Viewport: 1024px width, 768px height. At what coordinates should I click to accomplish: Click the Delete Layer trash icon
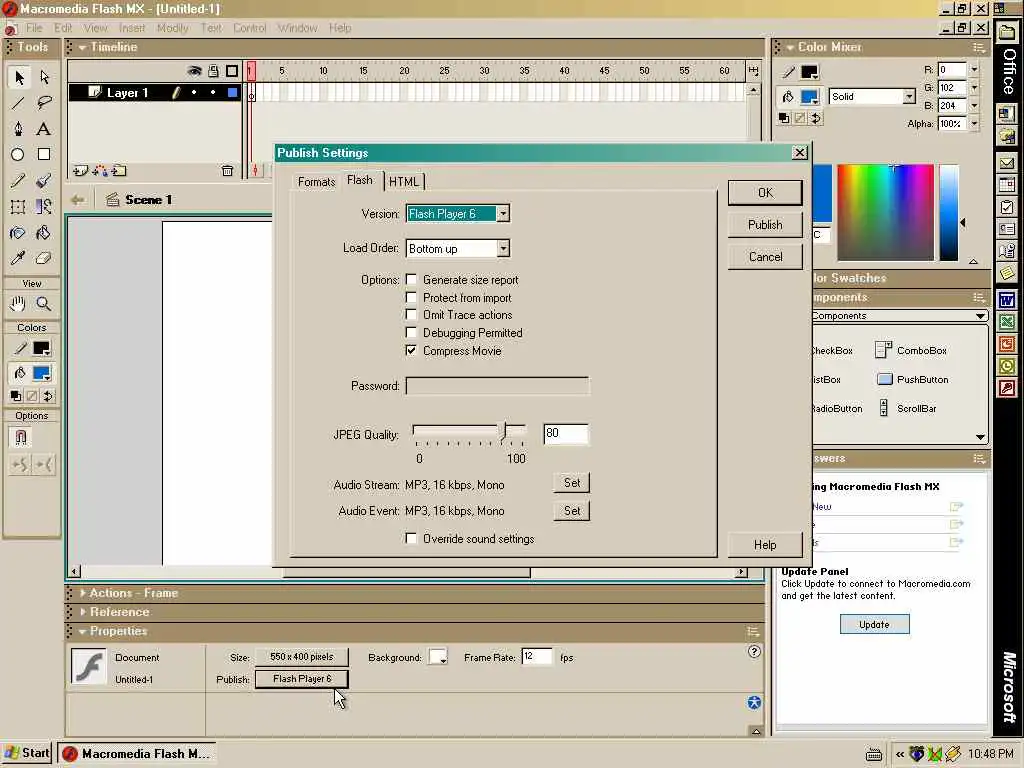click(227, 170)
